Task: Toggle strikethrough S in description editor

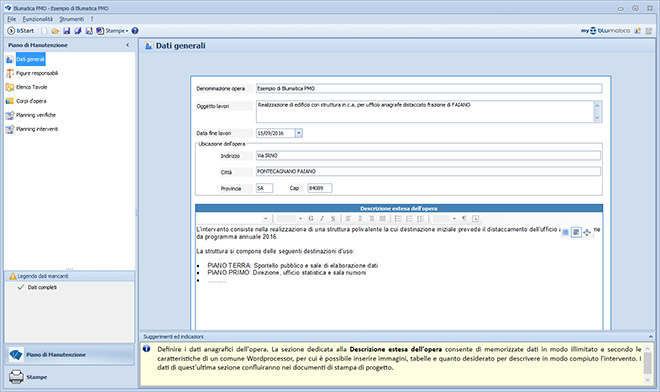Action: (333, 219)
